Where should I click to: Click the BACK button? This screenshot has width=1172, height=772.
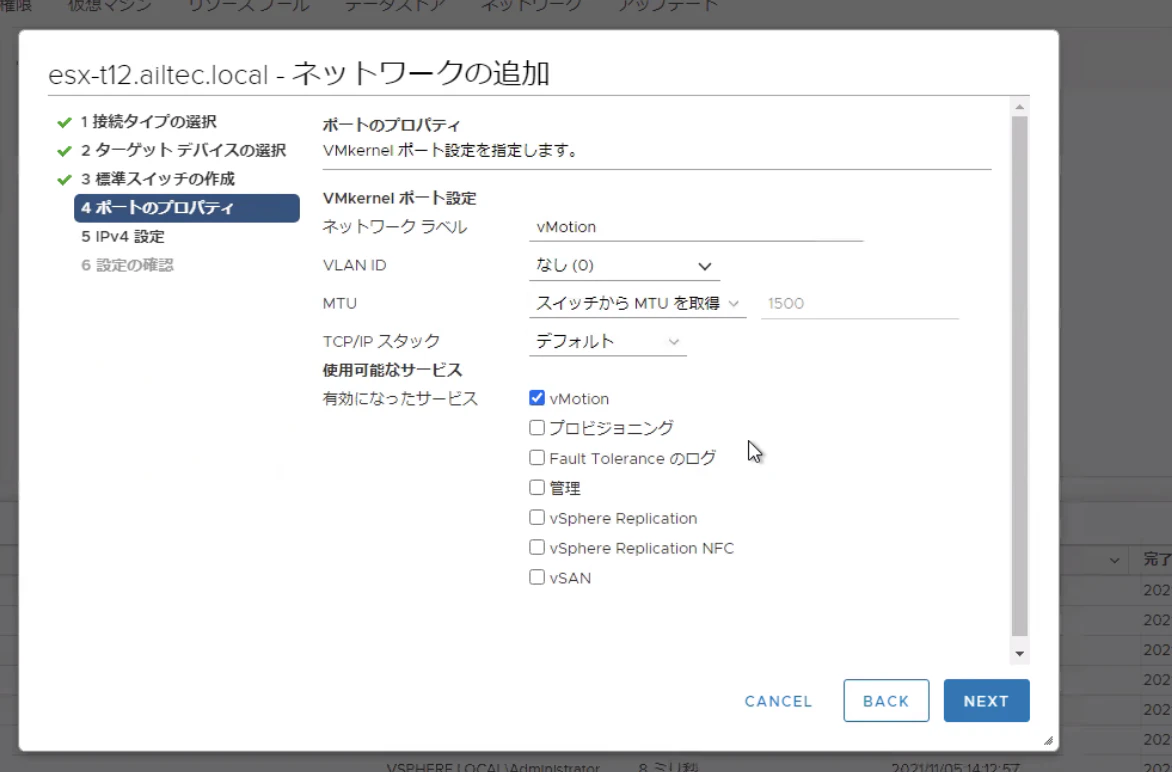tap(886, 701)
